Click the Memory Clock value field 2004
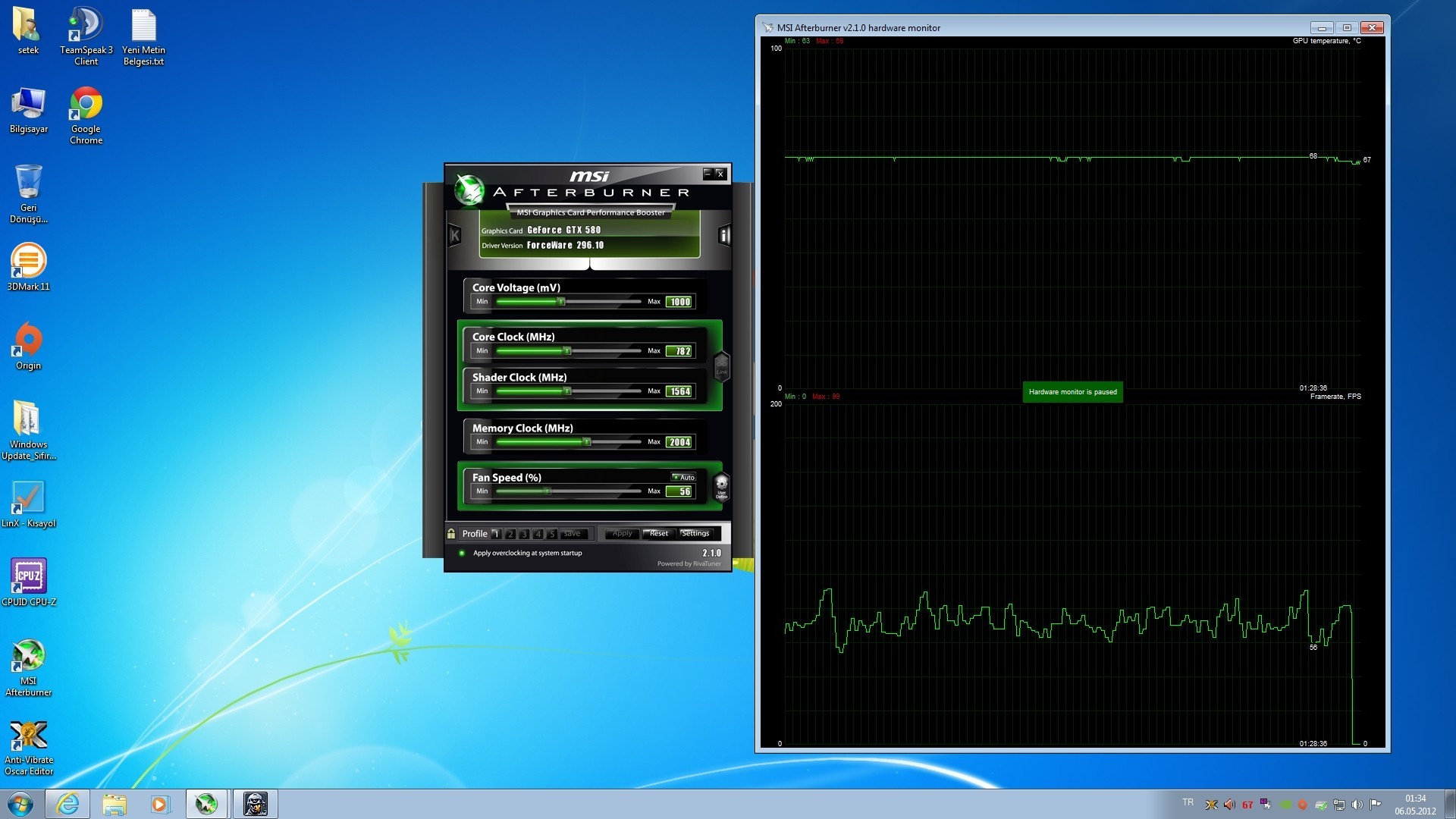 (x=679, y=442)
